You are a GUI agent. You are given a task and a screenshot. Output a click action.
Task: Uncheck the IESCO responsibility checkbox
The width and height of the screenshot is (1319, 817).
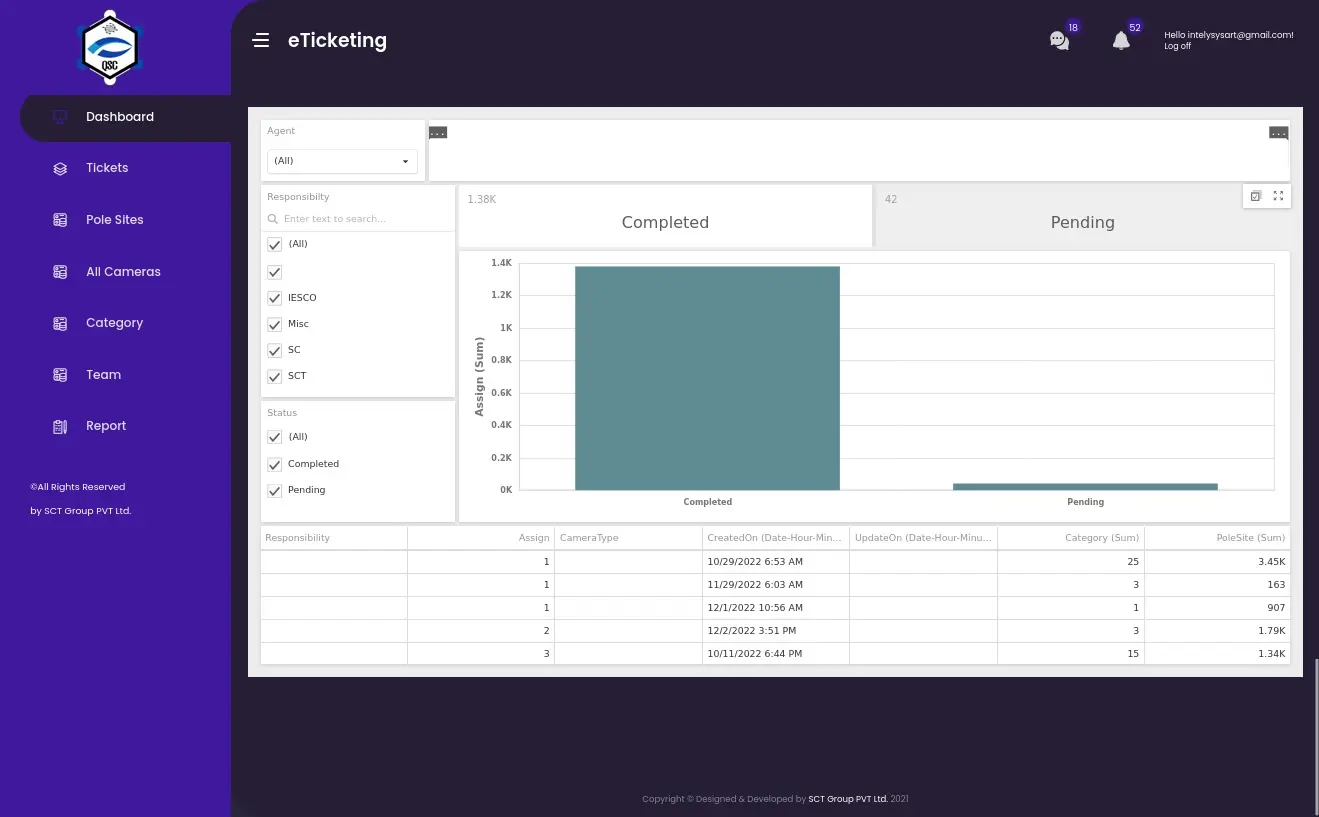[x=275, y=298]
